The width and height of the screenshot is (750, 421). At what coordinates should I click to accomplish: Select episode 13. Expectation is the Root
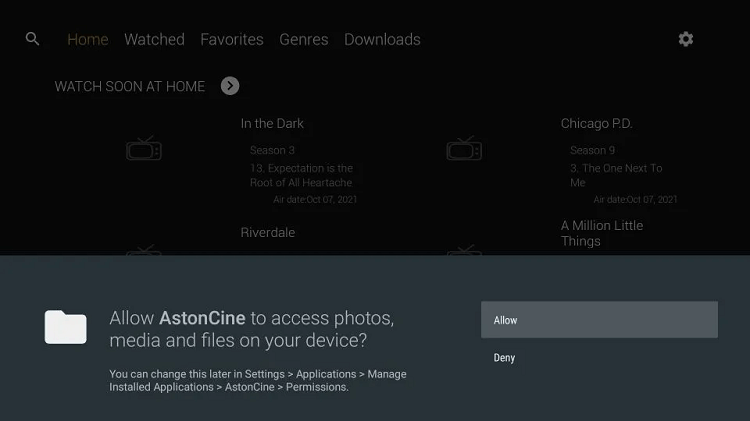click(301, 175)
